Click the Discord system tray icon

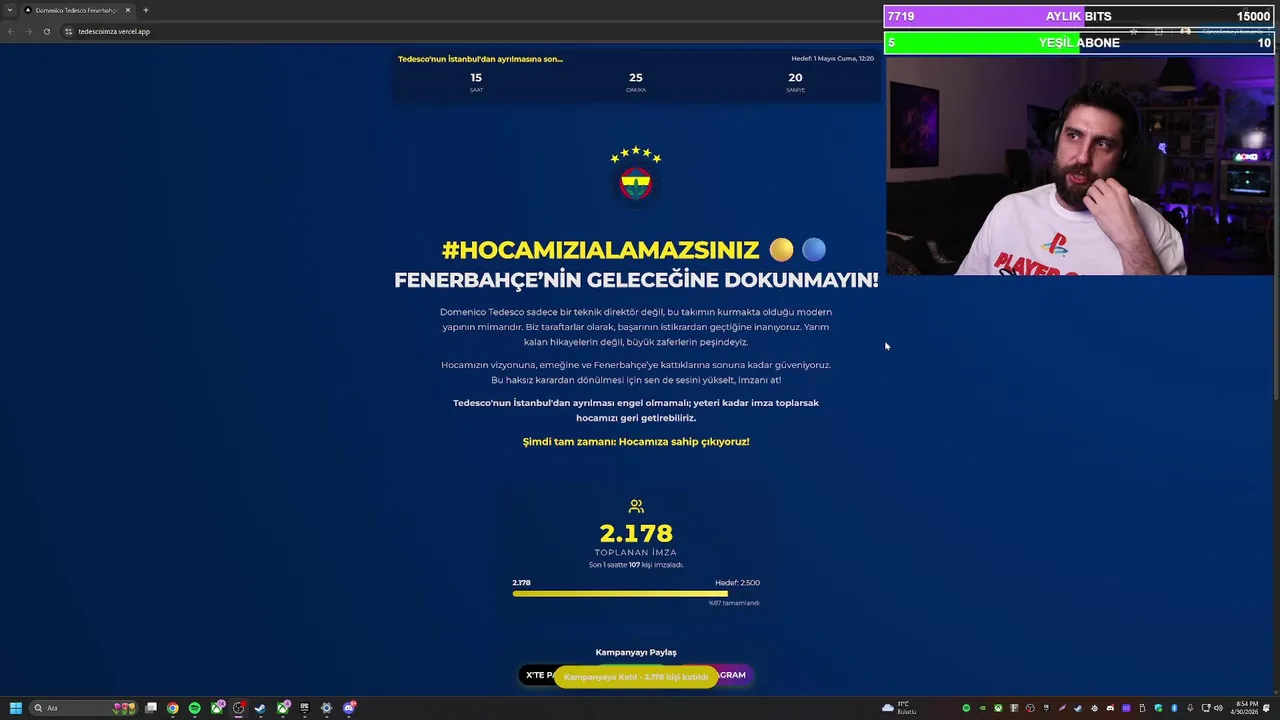(1110, 708)
